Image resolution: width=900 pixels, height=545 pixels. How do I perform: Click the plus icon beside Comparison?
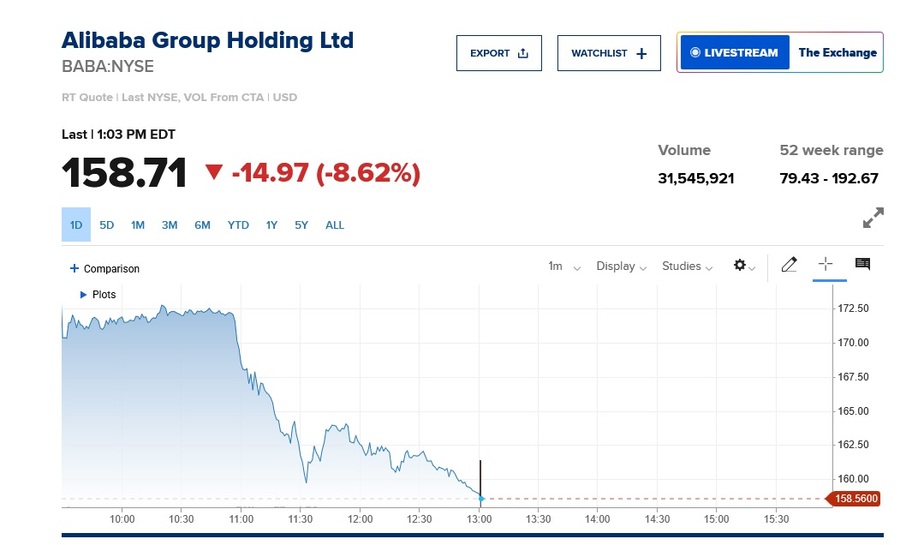tap(74, 269)
